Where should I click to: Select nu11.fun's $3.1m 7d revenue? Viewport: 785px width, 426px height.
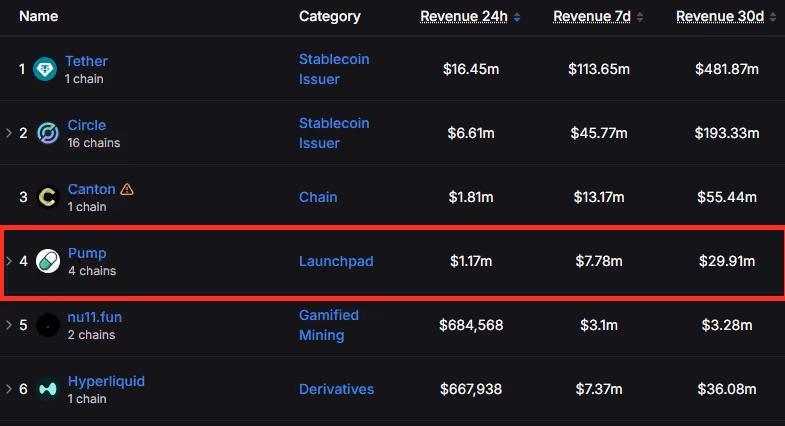coord(599,325)
